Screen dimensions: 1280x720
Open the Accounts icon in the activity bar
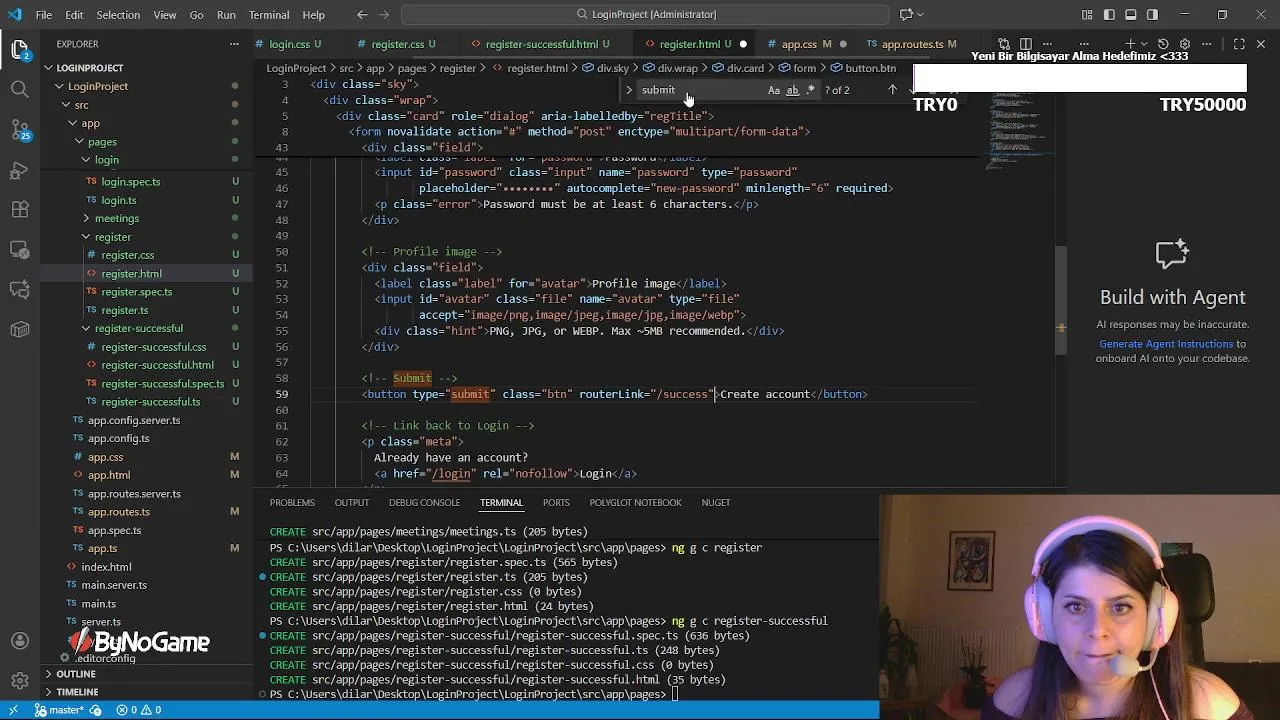pos(20,641)
